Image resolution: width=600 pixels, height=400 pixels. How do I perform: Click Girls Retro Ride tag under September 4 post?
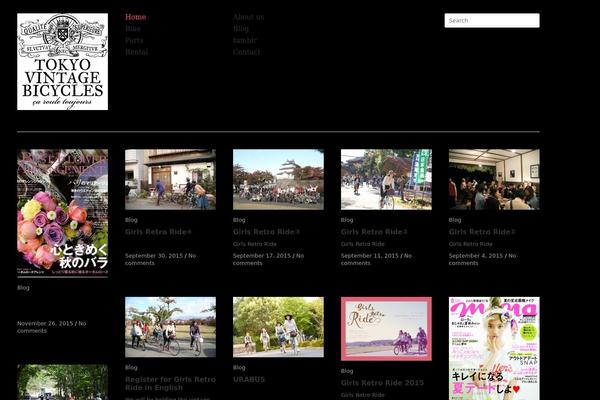pos(470,244)
